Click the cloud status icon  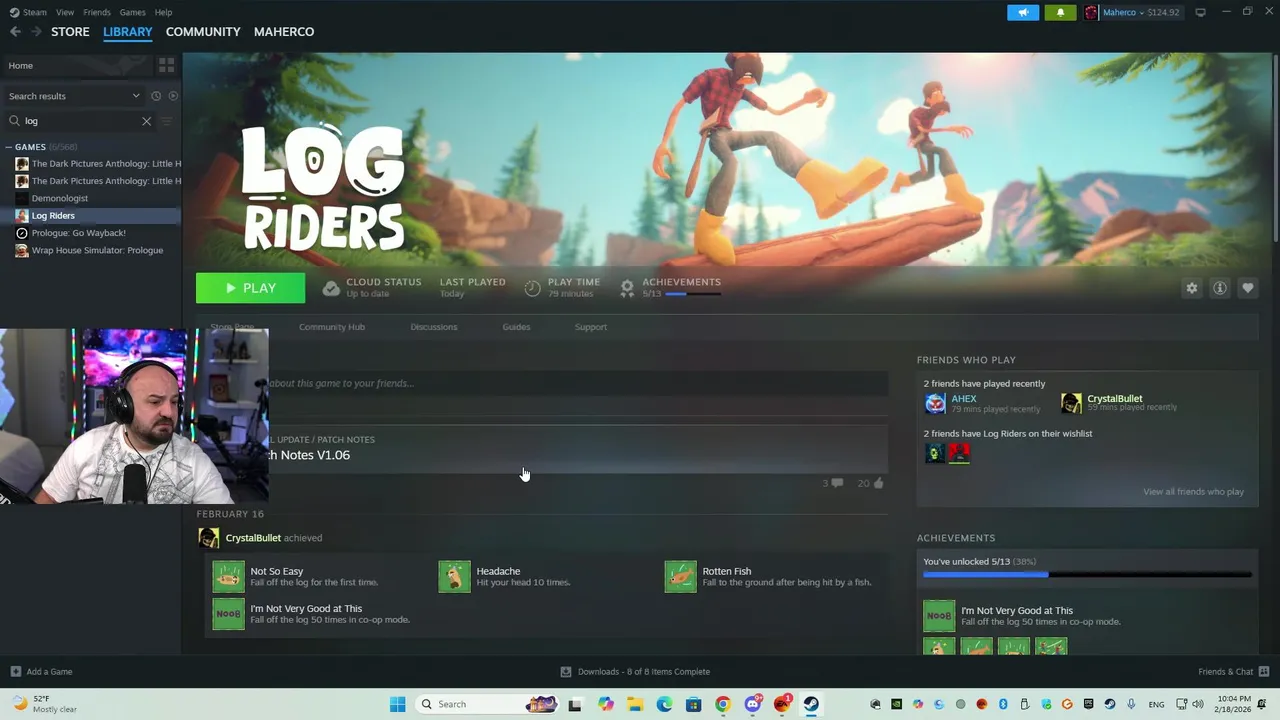tap(331, 288)
